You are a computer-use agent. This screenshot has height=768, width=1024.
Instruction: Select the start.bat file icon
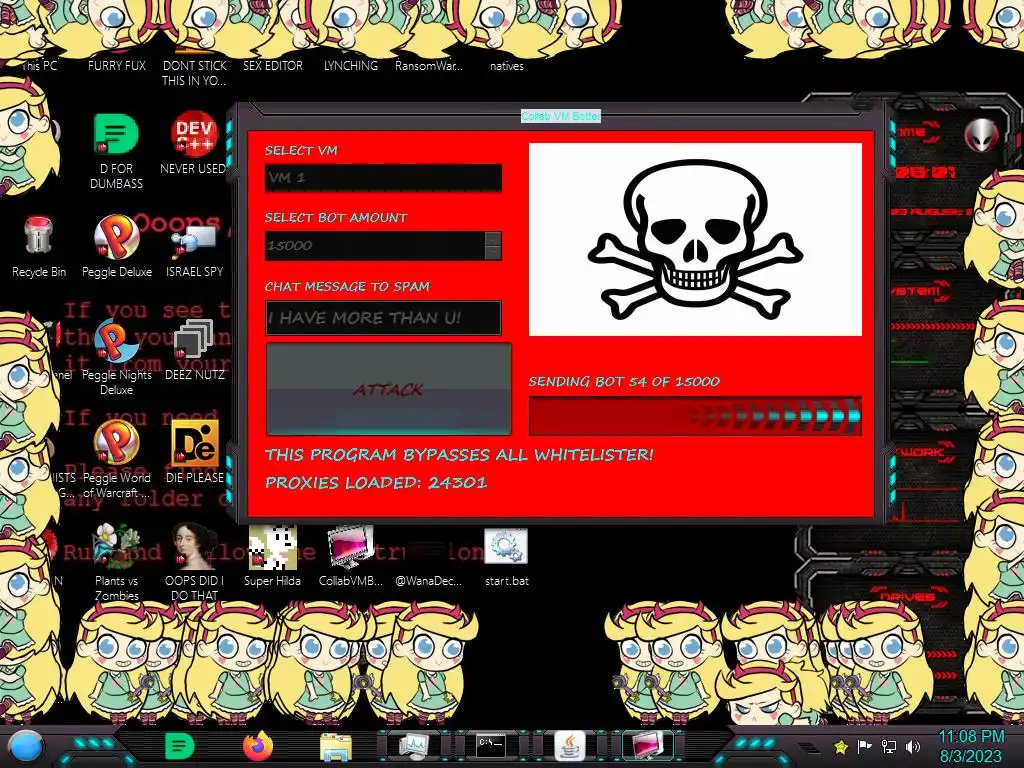pos(506,556)
